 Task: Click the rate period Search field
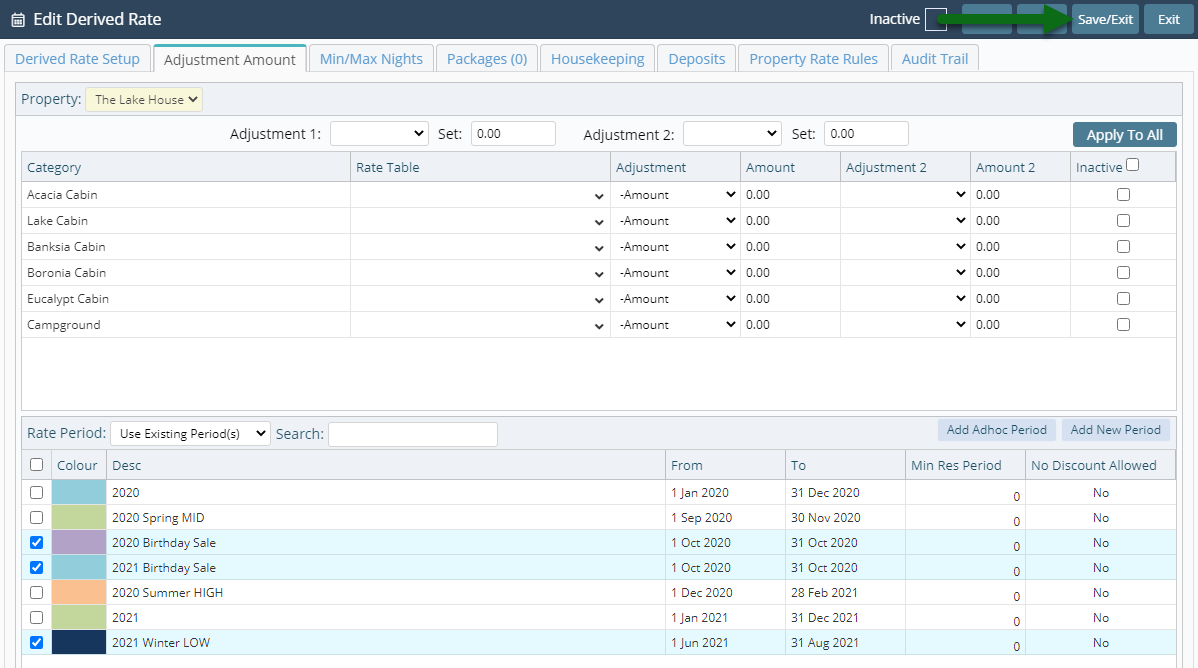tap(413, 434)
